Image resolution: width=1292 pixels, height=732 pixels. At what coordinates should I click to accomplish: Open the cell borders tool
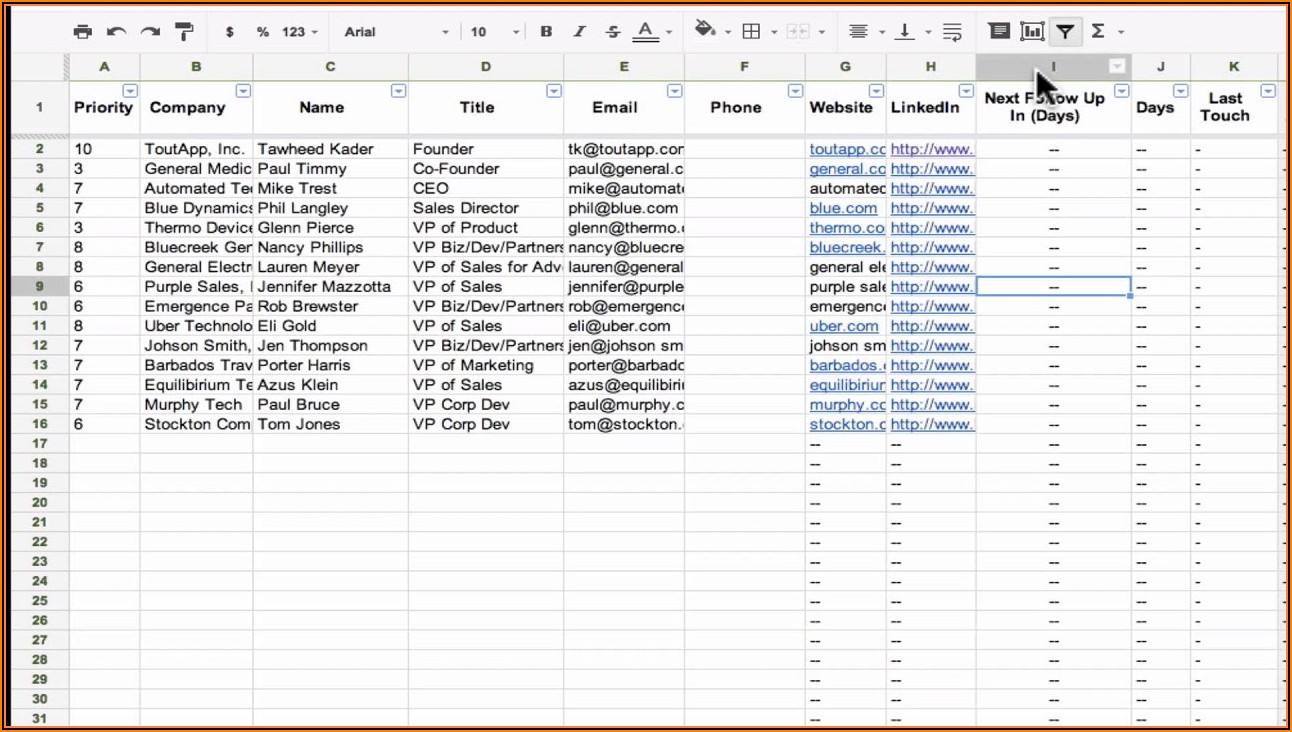coord(751,31)
